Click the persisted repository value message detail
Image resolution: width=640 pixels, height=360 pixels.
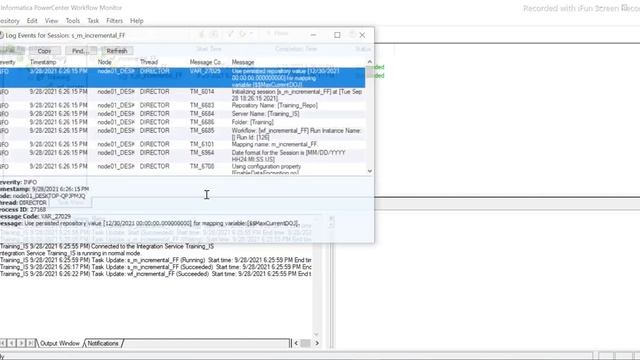150,223
